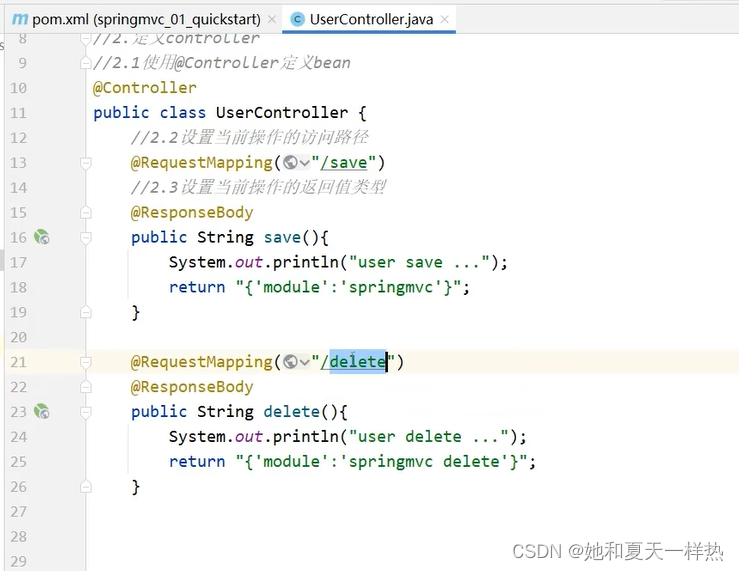Collapse the comment block at line 9

coord(86,63)
